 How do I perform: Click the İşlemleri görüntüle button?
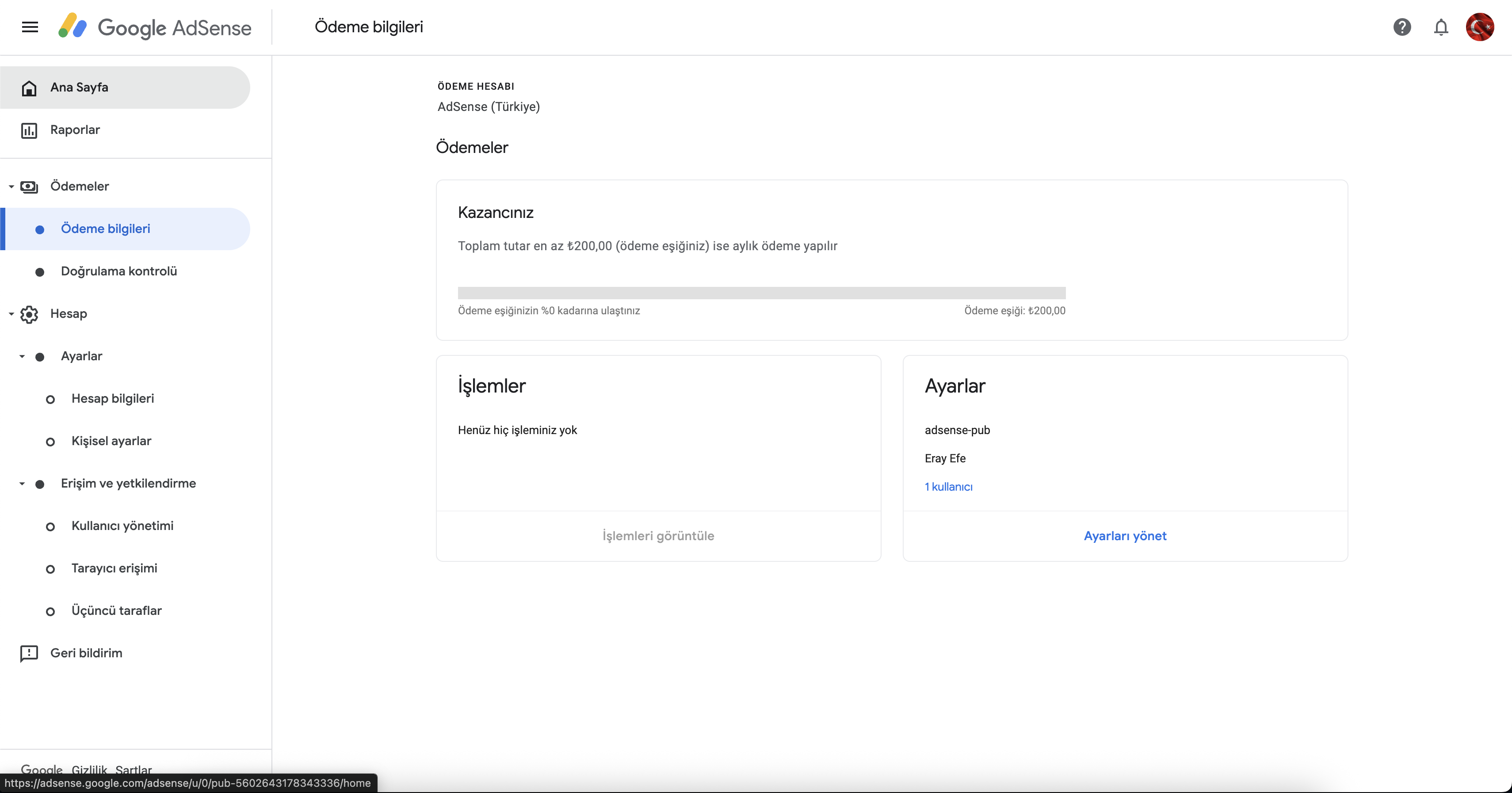coord(658,536)
